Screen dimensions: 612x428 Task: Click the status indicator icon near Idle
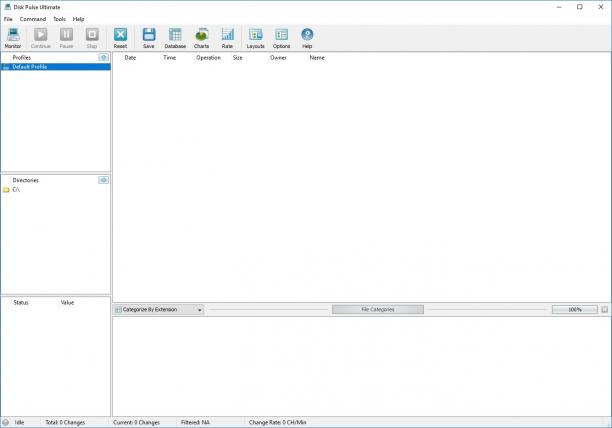point(5,422)
